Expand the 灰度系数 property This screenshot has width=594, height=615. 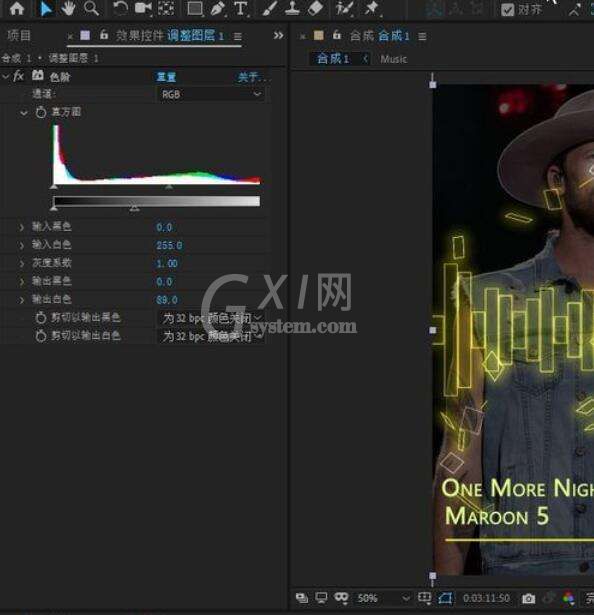pyautogui.click(x=22, y=264)
